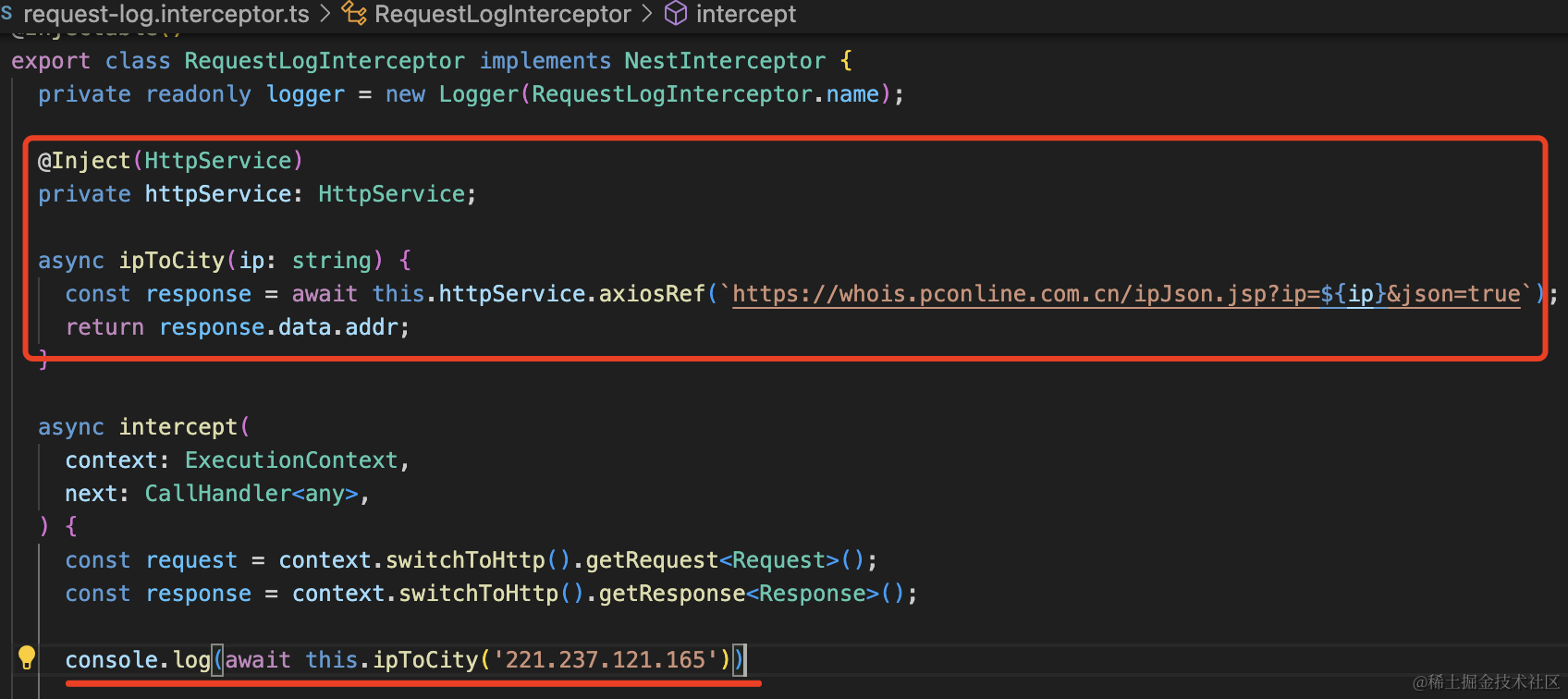1568x699 pixels.
Task: Expand the RequestLogInterceptor breadcrumb item
Action: point(502,15)
